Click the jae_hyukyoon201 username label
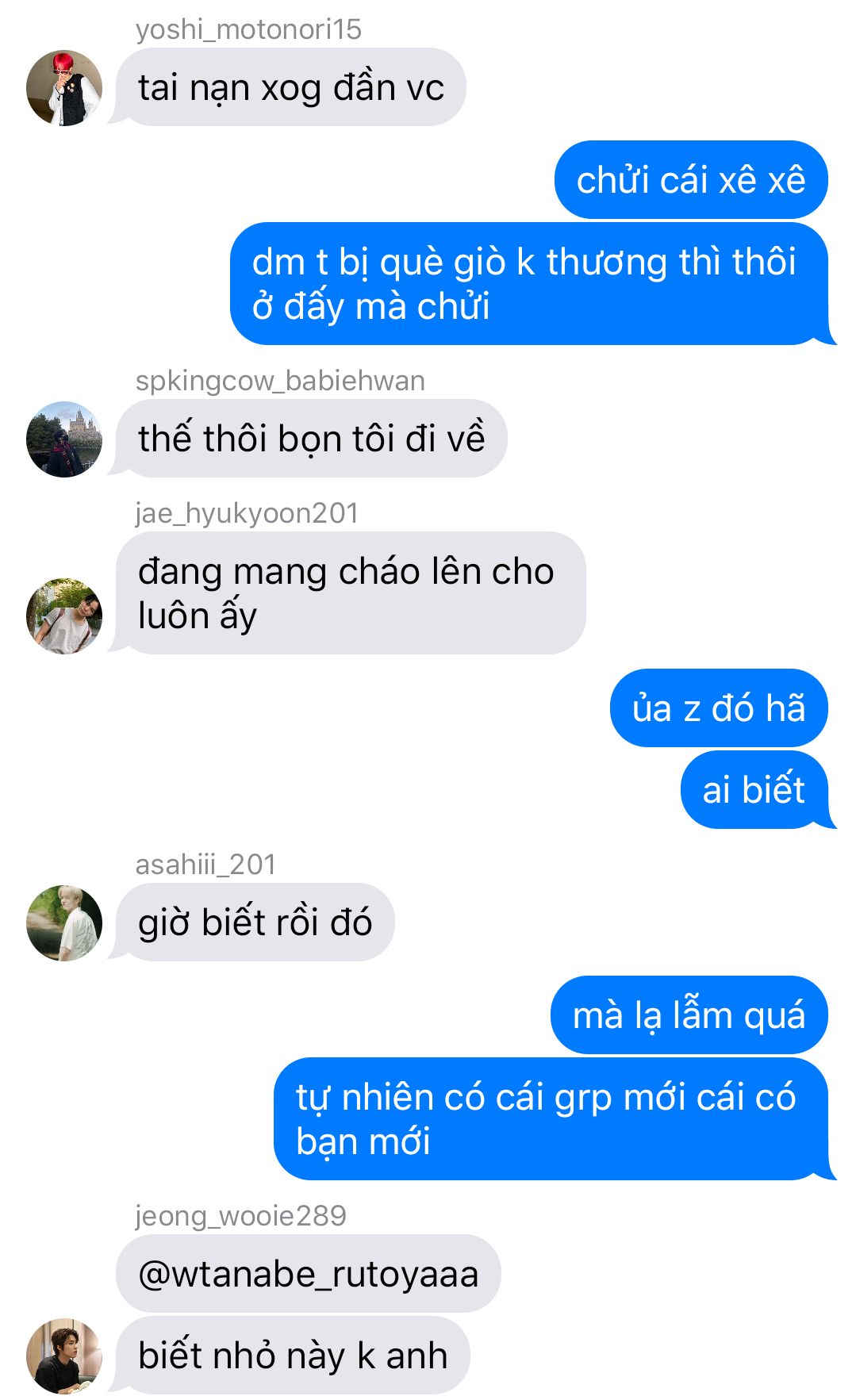856x1400 pixels. pyautogui.click(x=247, y=513)
